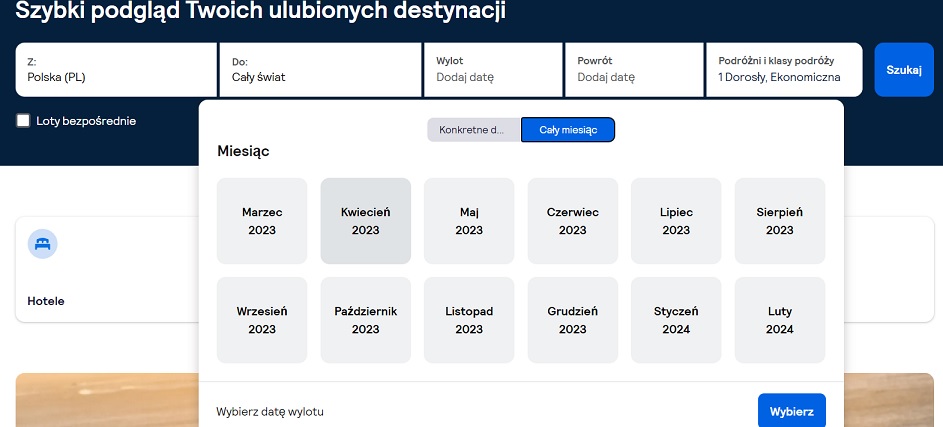Click the Hotele bed icon
The height and width of the screenshot is (427, 943).
tap(43, 244)
